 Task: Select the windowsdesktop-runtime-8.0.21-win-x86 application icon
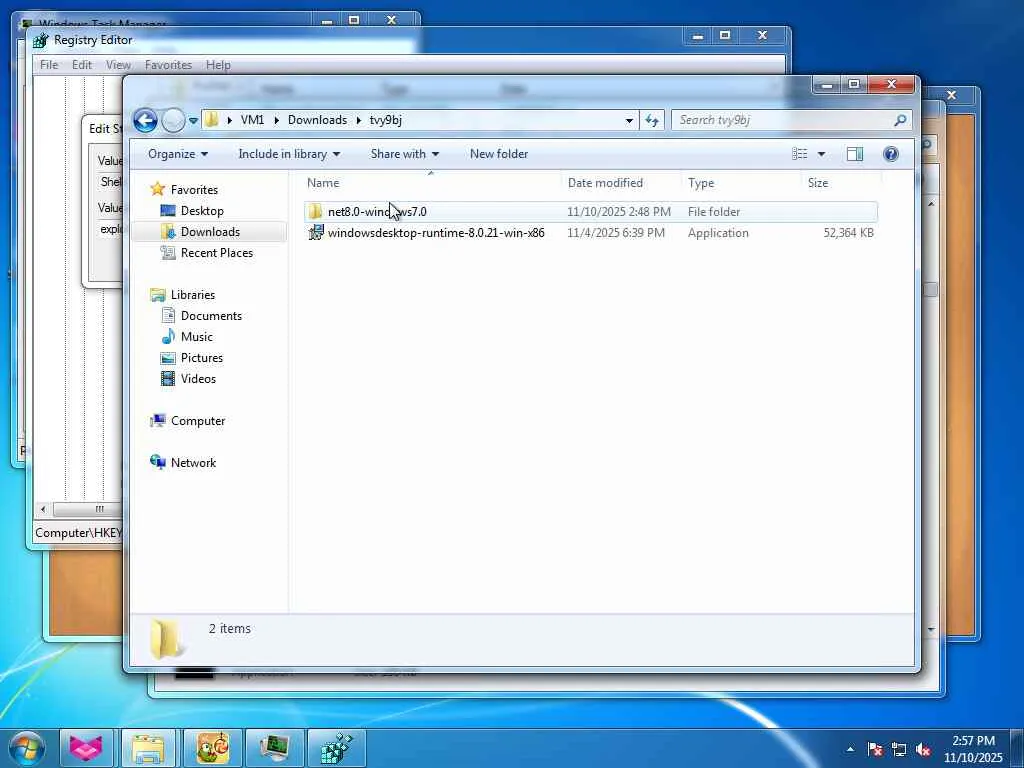[x=316, y=232]
